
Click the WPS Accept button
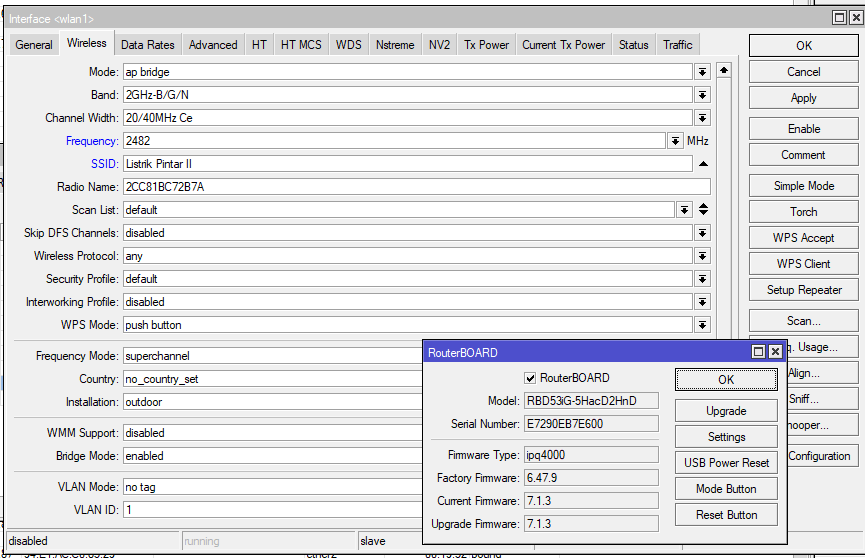click(x=803, y=237)
